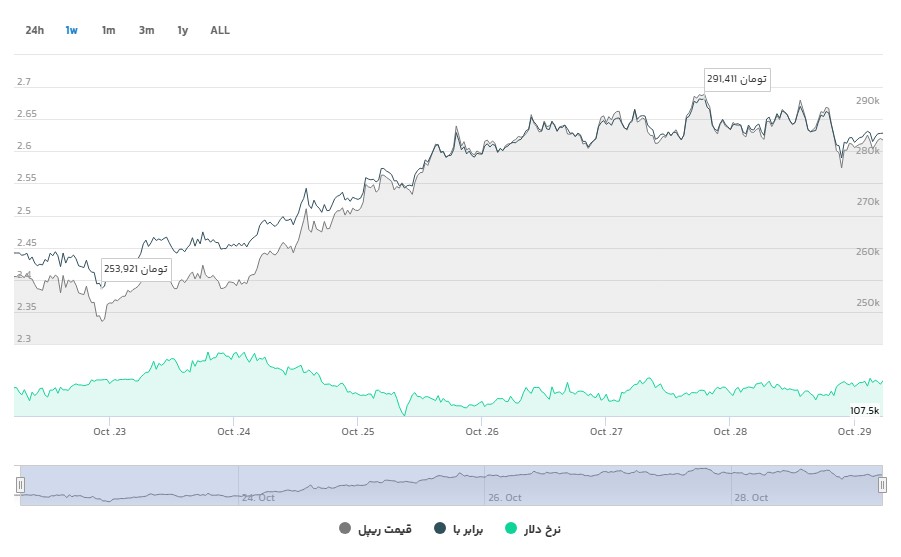Show ALL historical data
Viewport: 901px width, 557px height.
tap(220, 30)
